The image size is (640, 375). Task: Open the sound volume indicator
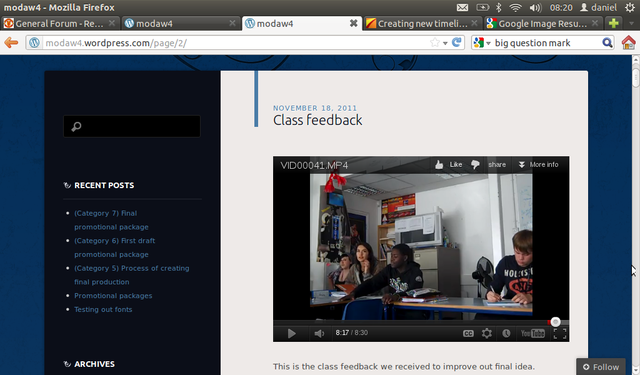click(x=535, y=7)
